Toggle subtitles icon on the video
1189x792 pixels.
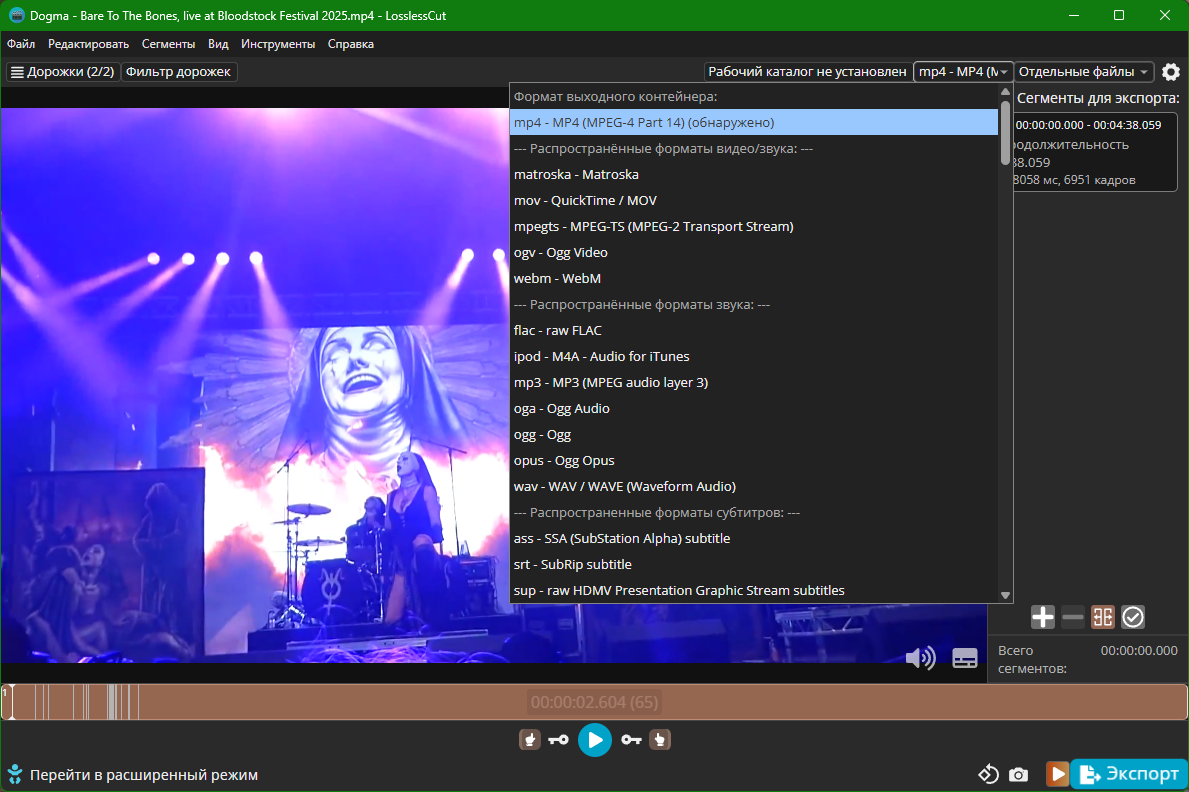(965, 658)
